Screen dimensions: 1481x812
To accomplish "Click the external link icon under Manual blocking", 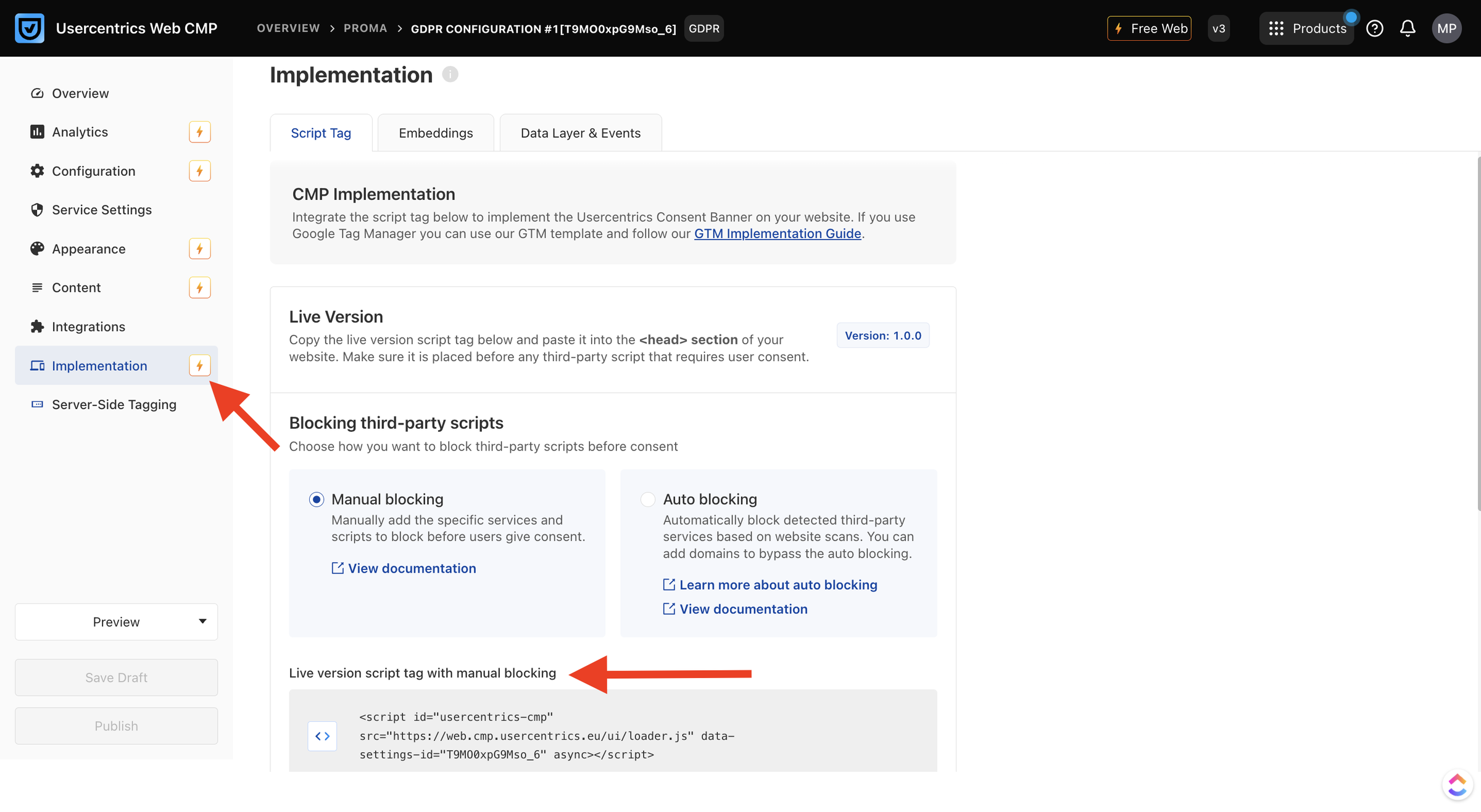I will coord(338,568).
